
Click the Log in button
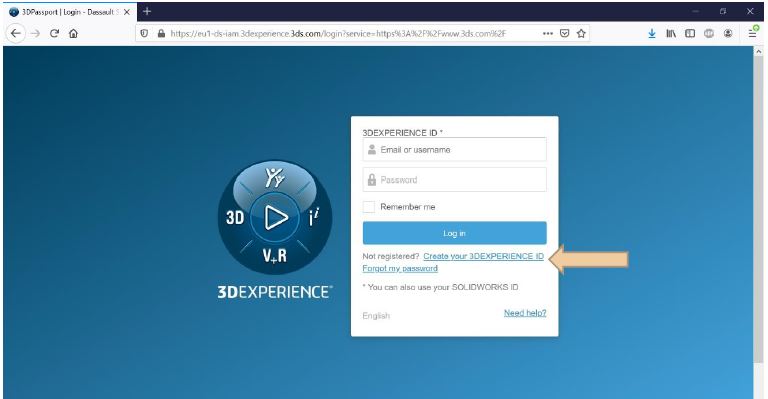[455, 233]
